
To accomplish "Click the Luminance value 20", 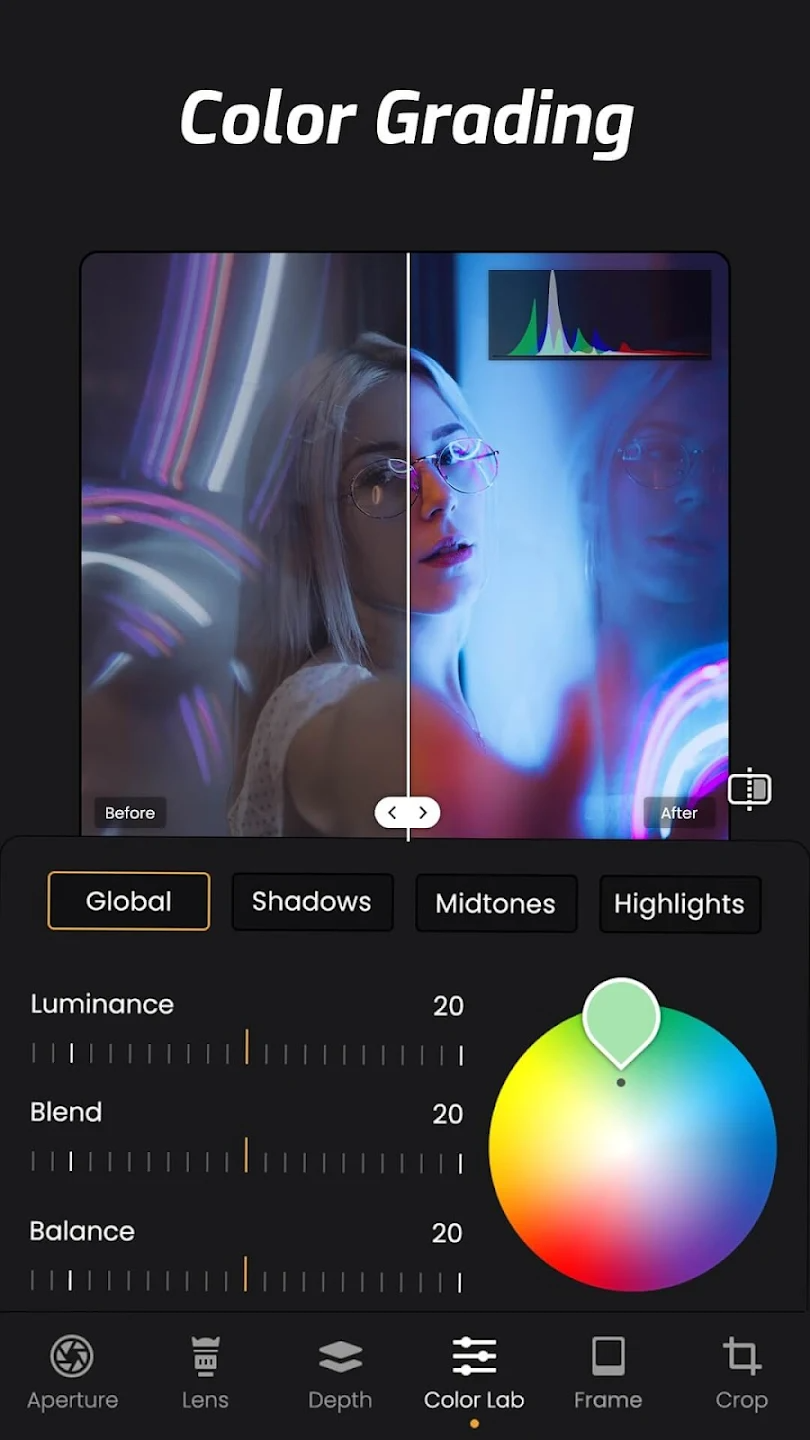I will (x=448, y=1006).
